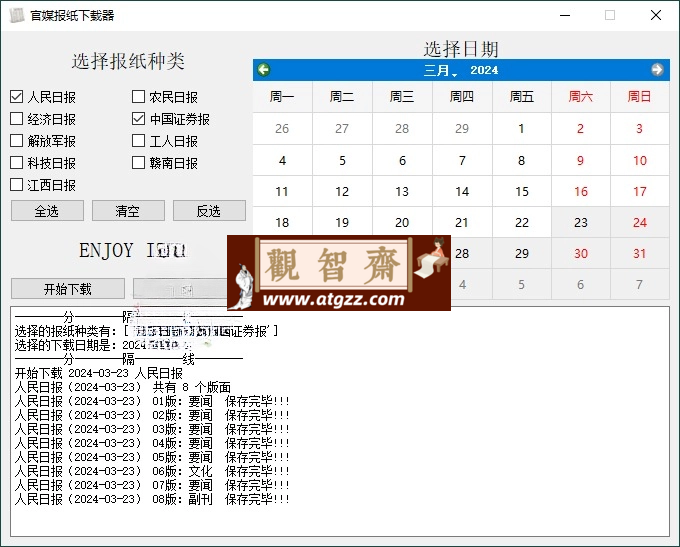The height and width of the screenshot is (547, 680).
Task: Minimize the 官媒报纸下载器 window
Action: pos(565,15)
